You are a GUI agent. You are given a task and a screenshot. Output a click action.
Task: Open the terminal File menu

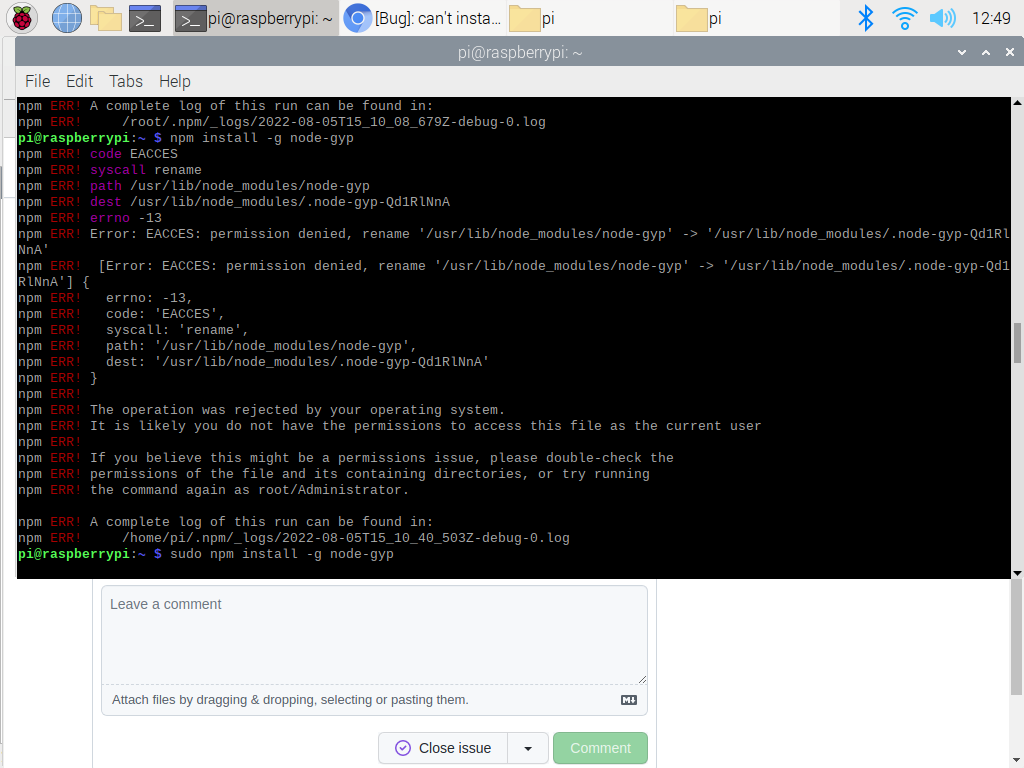37,81
